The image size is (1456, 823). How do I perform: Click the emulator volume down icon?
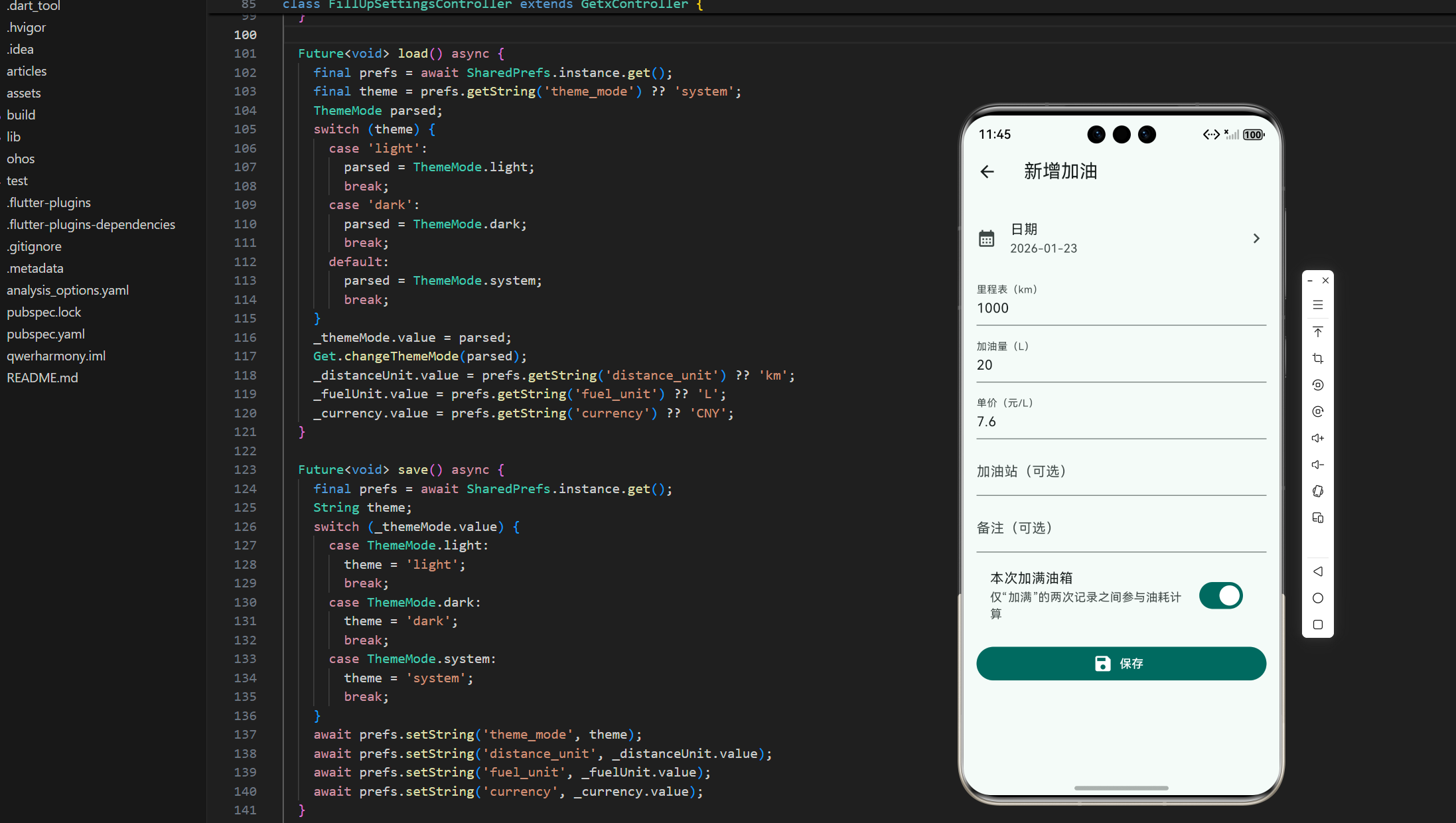tap(1318, 465)
